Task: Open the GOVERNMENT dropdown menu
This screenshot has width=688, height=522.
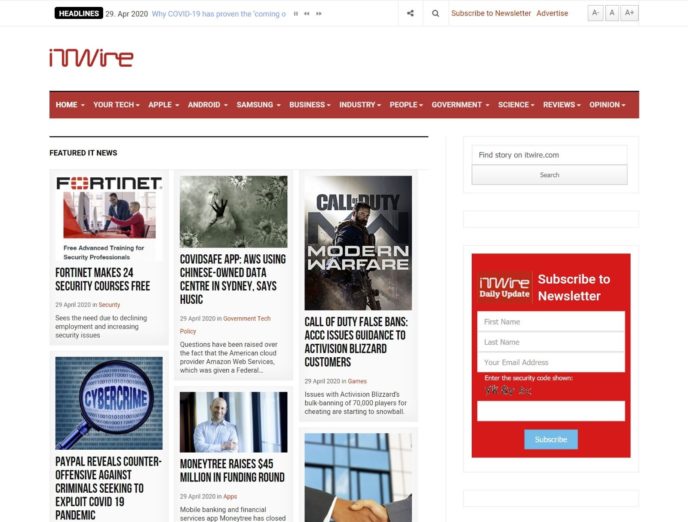Action: (460, 105)
